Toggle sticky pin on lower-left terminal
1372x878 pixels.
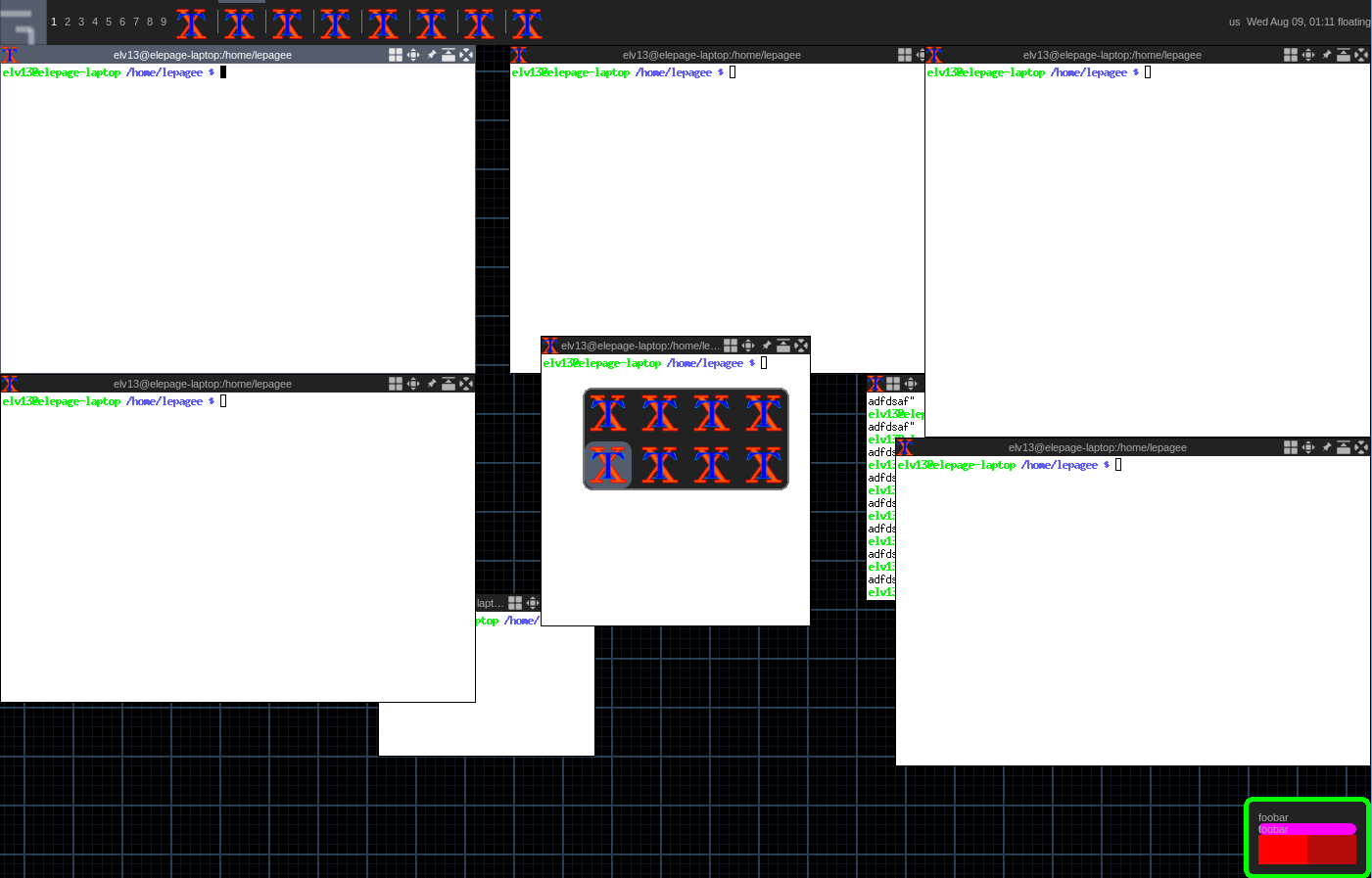(x=431, y=384)
